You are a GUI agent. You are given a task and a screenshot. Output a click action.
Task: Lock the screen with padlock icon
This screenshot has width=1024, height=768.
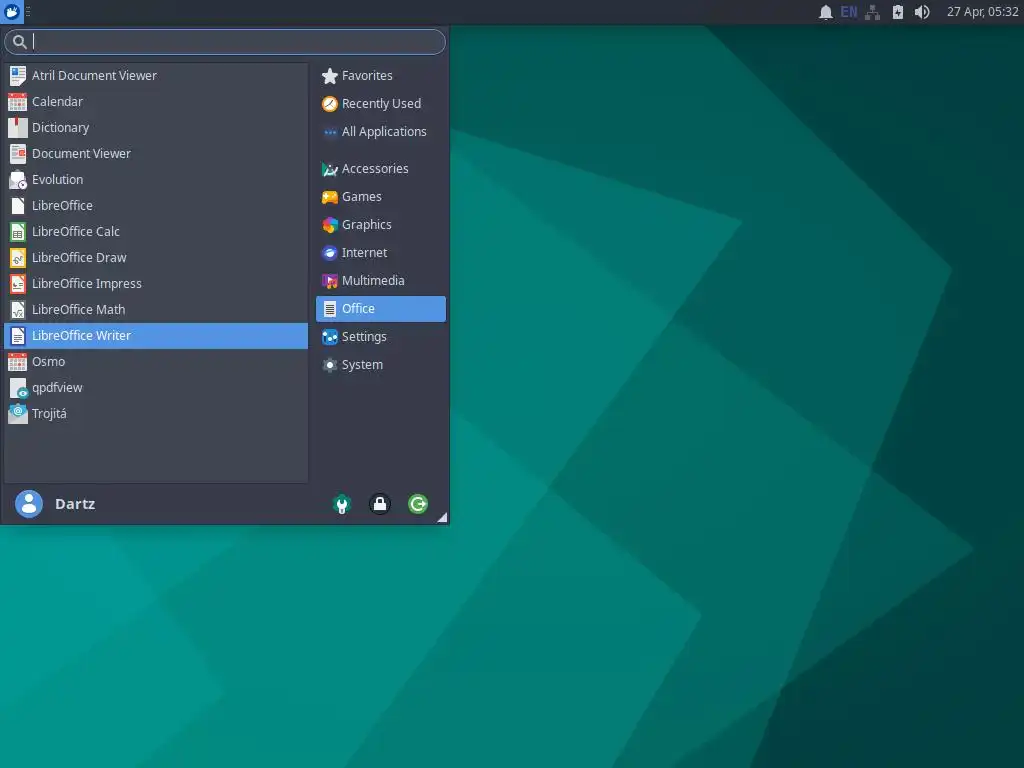pos(380,504)
